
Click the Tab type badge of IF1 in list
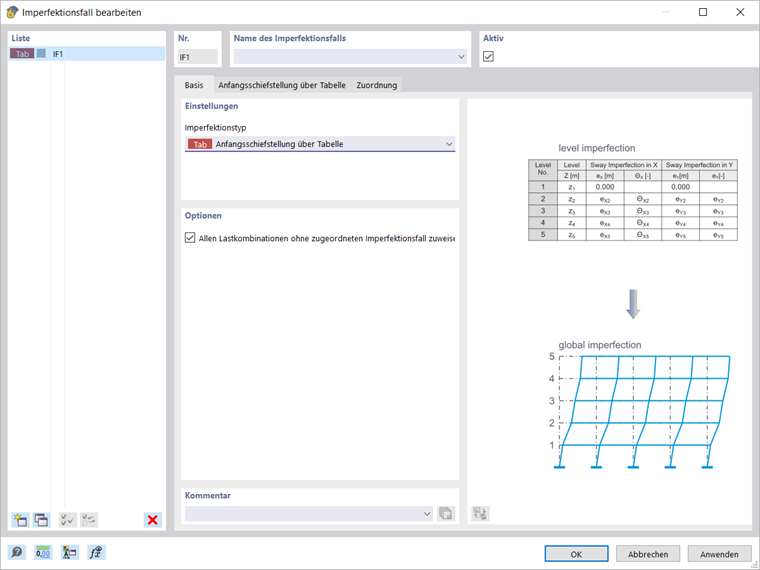pos(22,54)
